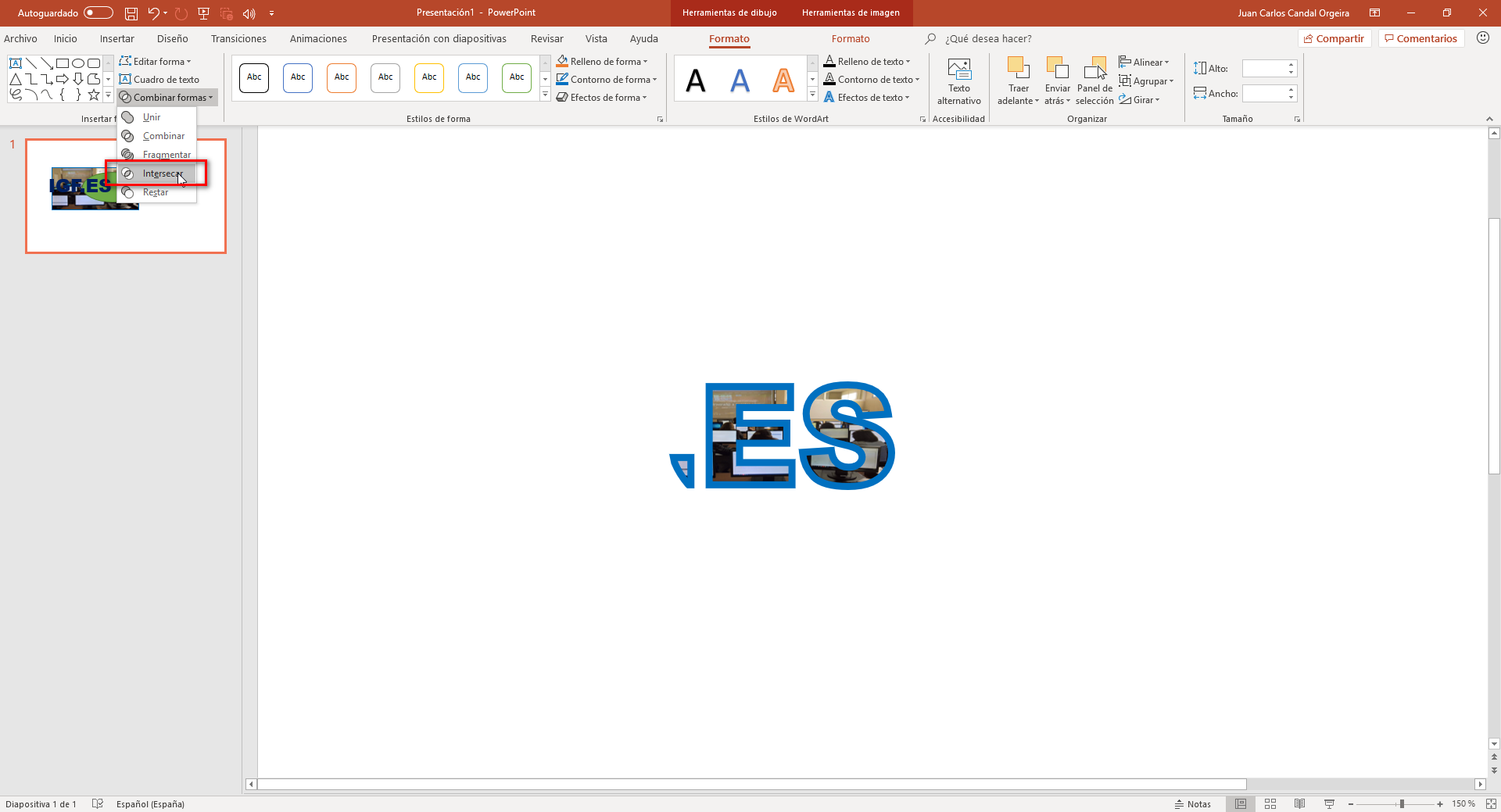Insert a Cuadro de texto

160,79
